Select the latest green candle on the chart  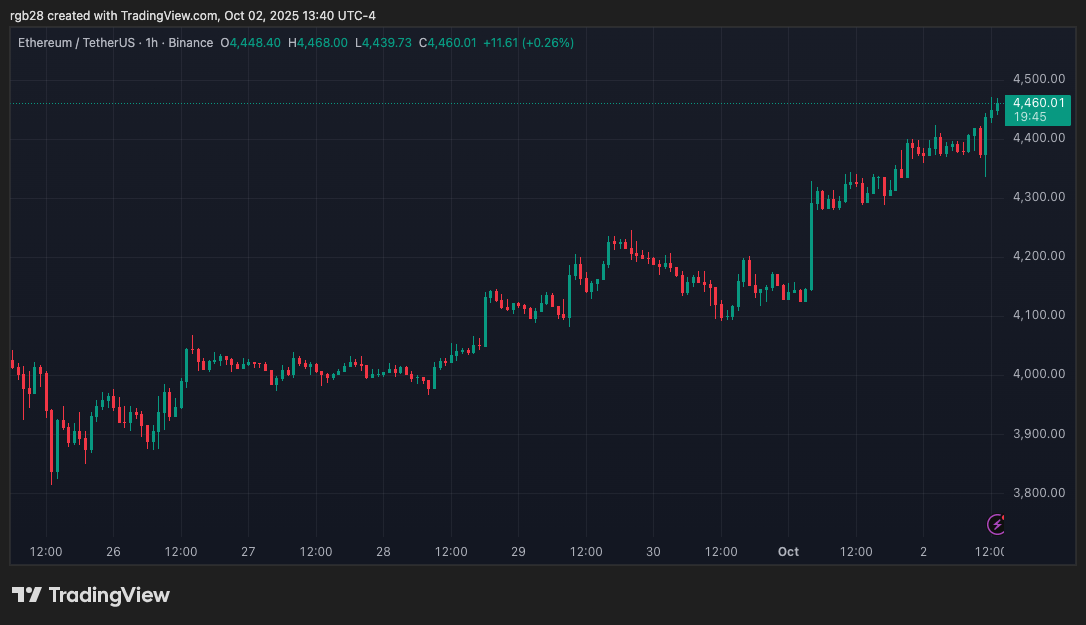coord(997,105)
